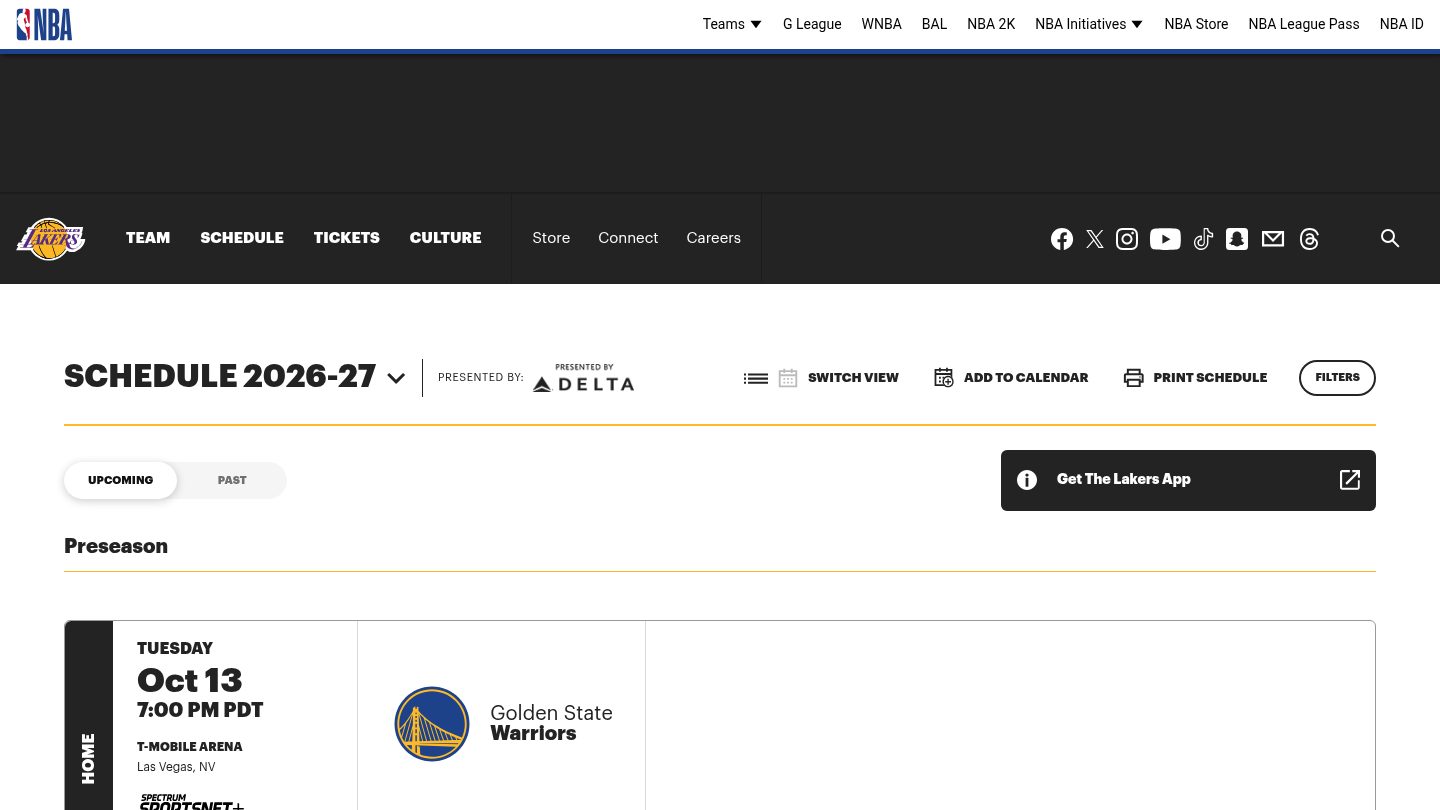Click the info icon on app banner

pos(1027,480)
